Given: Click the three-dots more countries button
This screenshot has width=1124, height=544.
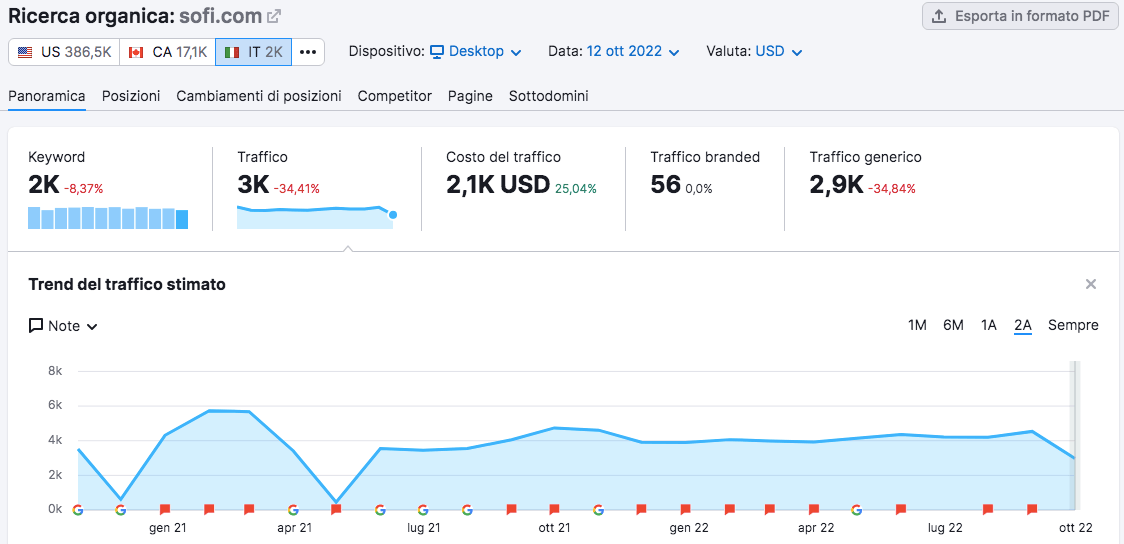Looking at the screenshot, I should coord(308,52).
